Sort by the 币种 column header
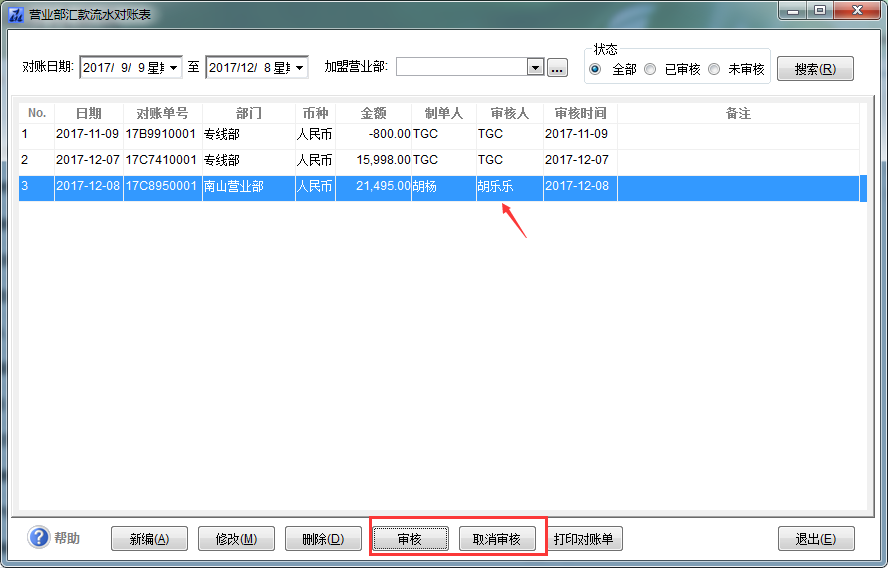 click(315, 113)
